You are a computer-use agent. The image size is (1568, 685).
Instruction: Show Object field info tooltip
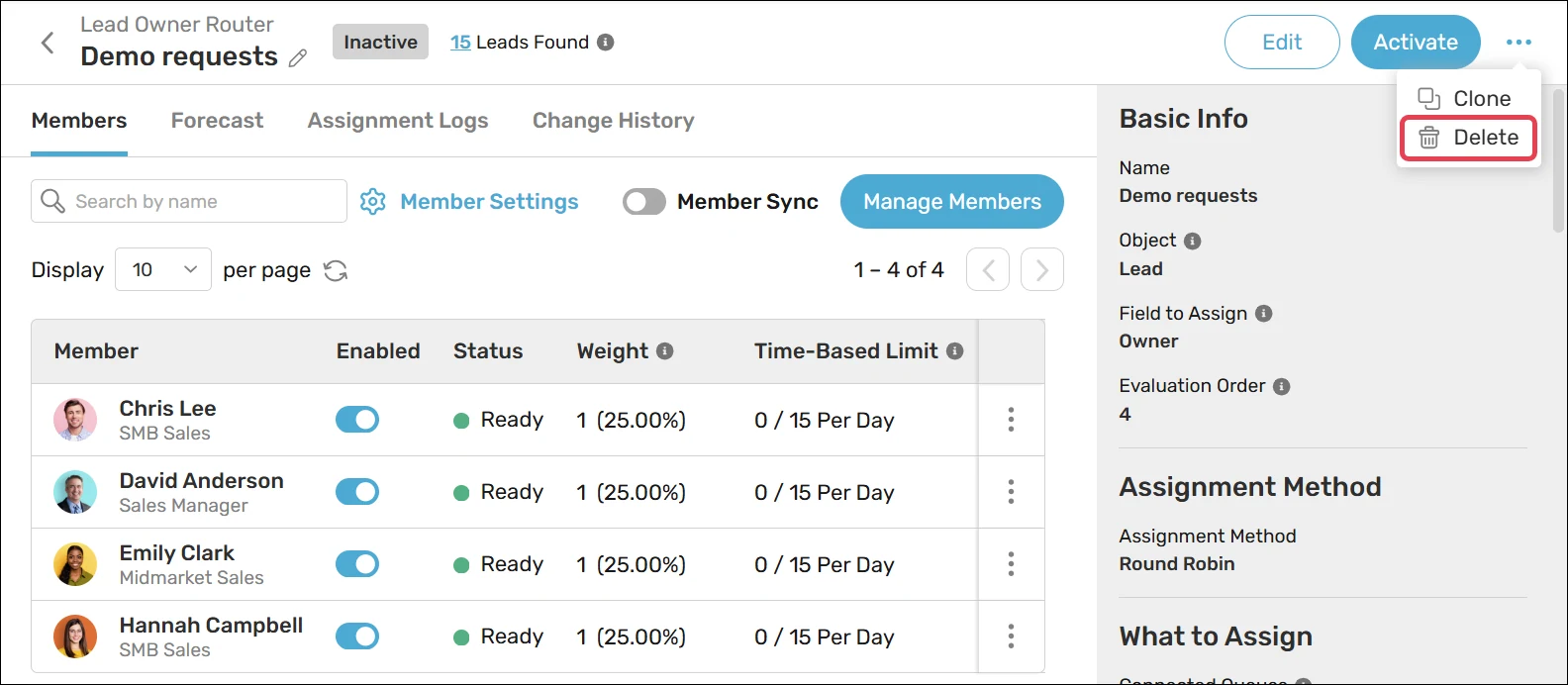(x=1193, y=242)
